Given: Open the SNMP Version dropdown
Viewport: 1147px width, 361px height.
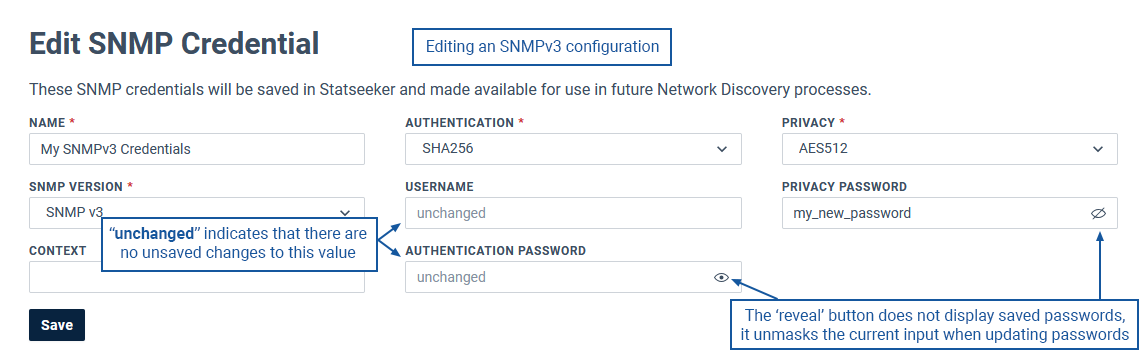Looking at the screenshot, I should click(197, 213).
